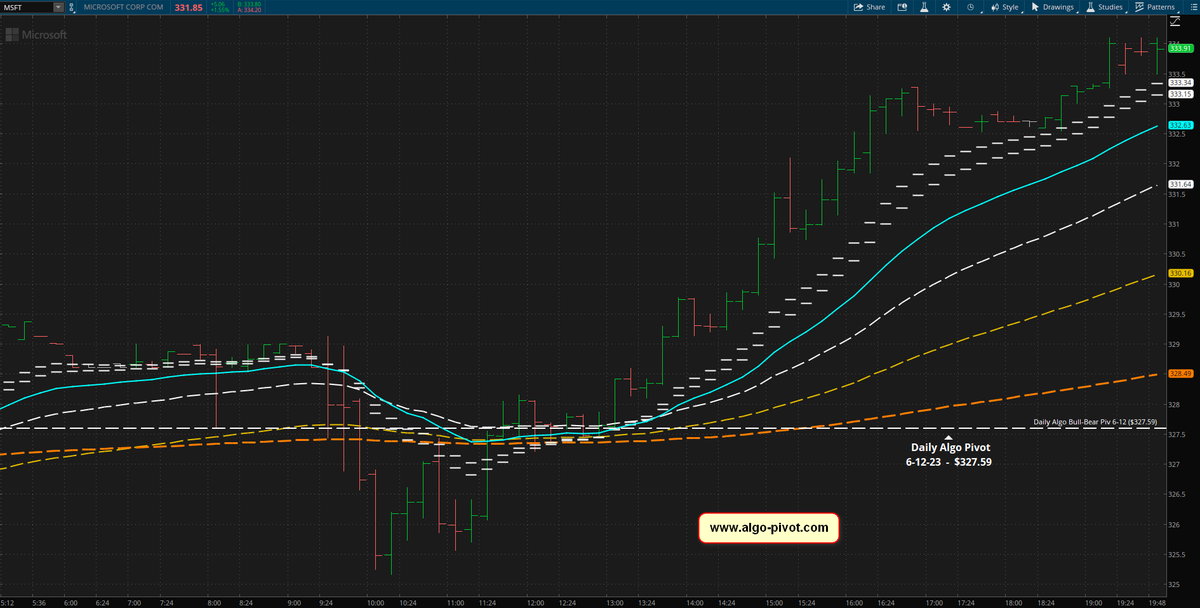Open the Studies dropdown menu

click(1105, 7)
